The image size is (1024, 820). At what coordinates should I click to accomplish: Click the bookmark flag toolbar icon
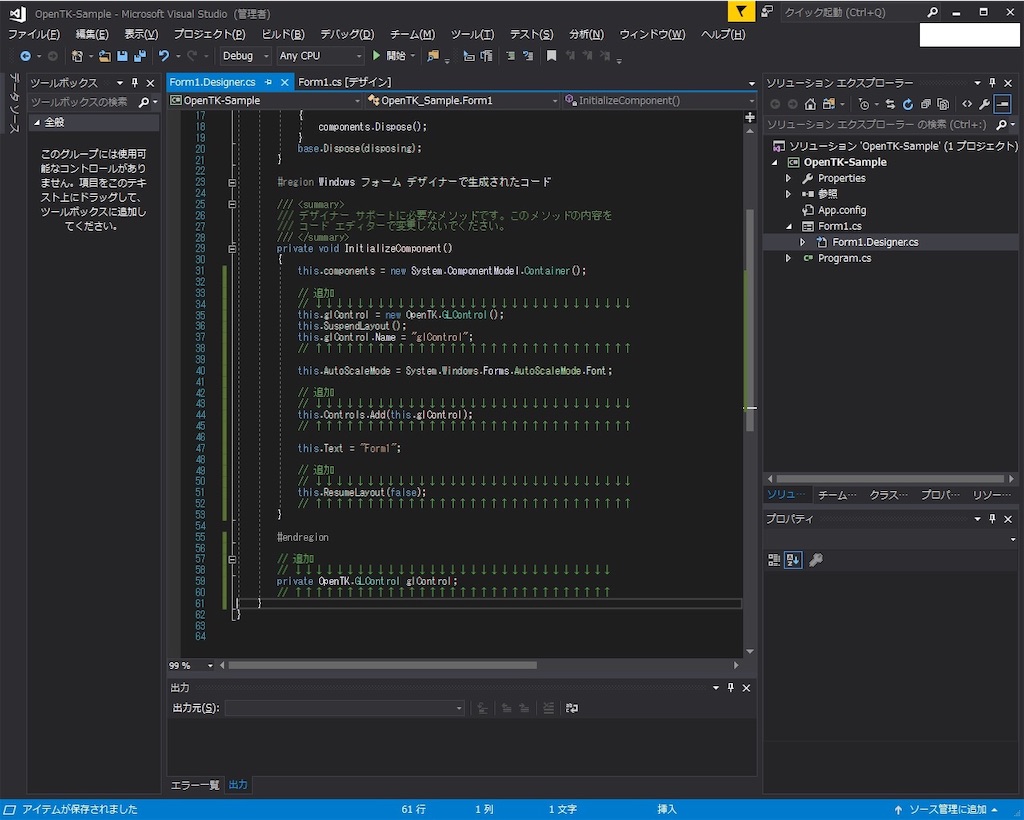pos(551,56)
